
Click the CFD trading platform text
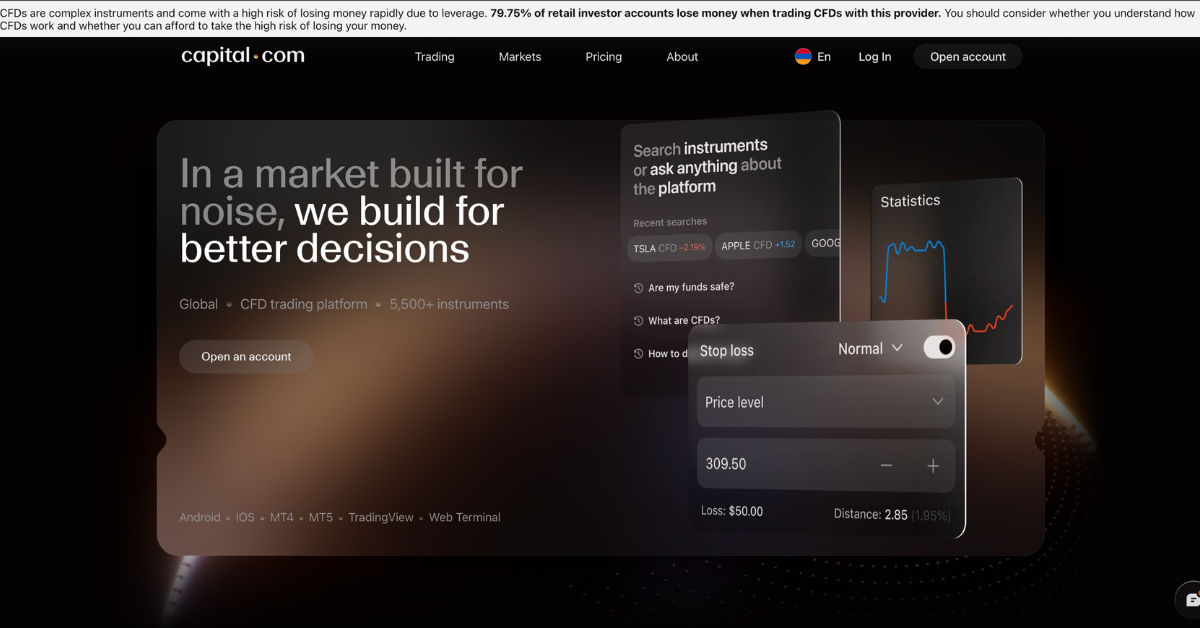pyautogui.click(x=304, y=304)
